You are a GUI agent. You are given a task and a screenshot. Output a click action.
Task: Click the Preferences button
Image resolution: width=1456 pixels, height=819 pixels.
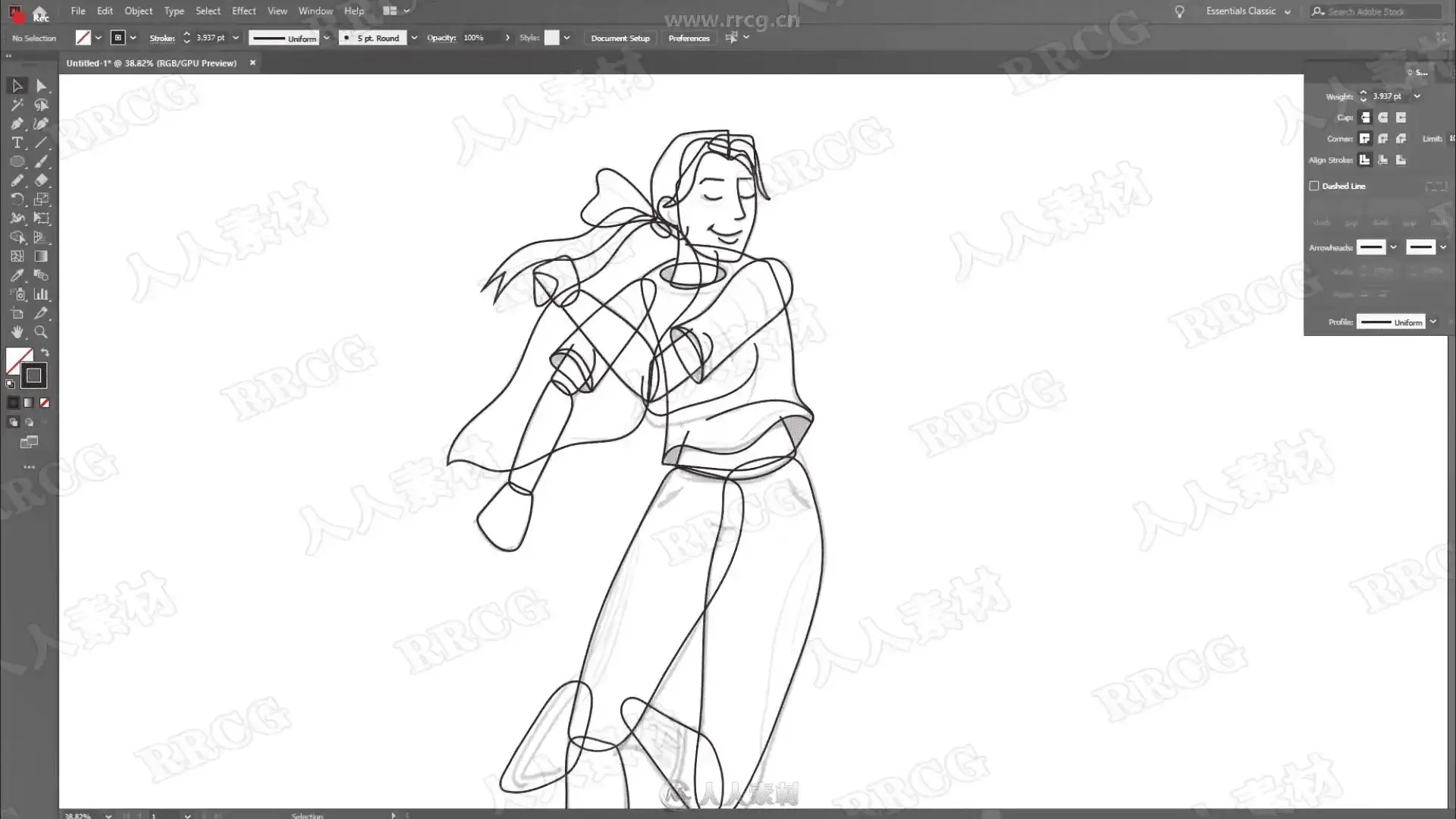(x=689, y=38)
